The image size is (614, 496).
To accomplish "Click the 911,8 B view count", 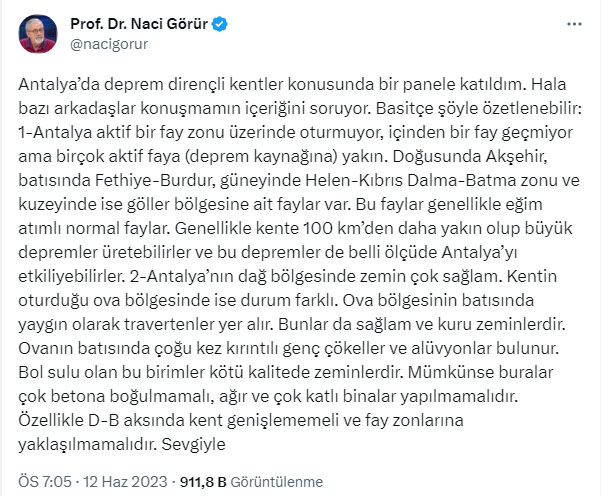I will click(x=203, y=482).
